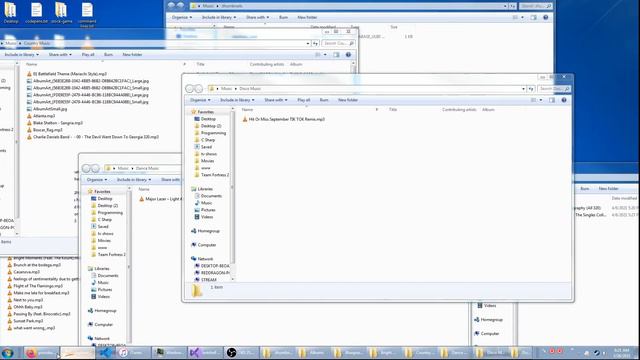Open Share with menu in Country Music window

[60, 55]
